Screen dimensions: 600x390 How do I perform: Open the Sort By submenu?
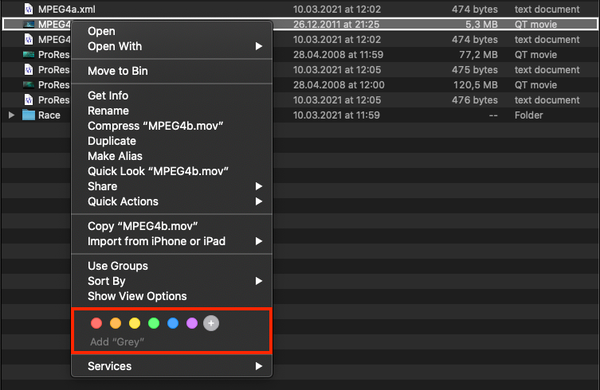tap(172, 281)
